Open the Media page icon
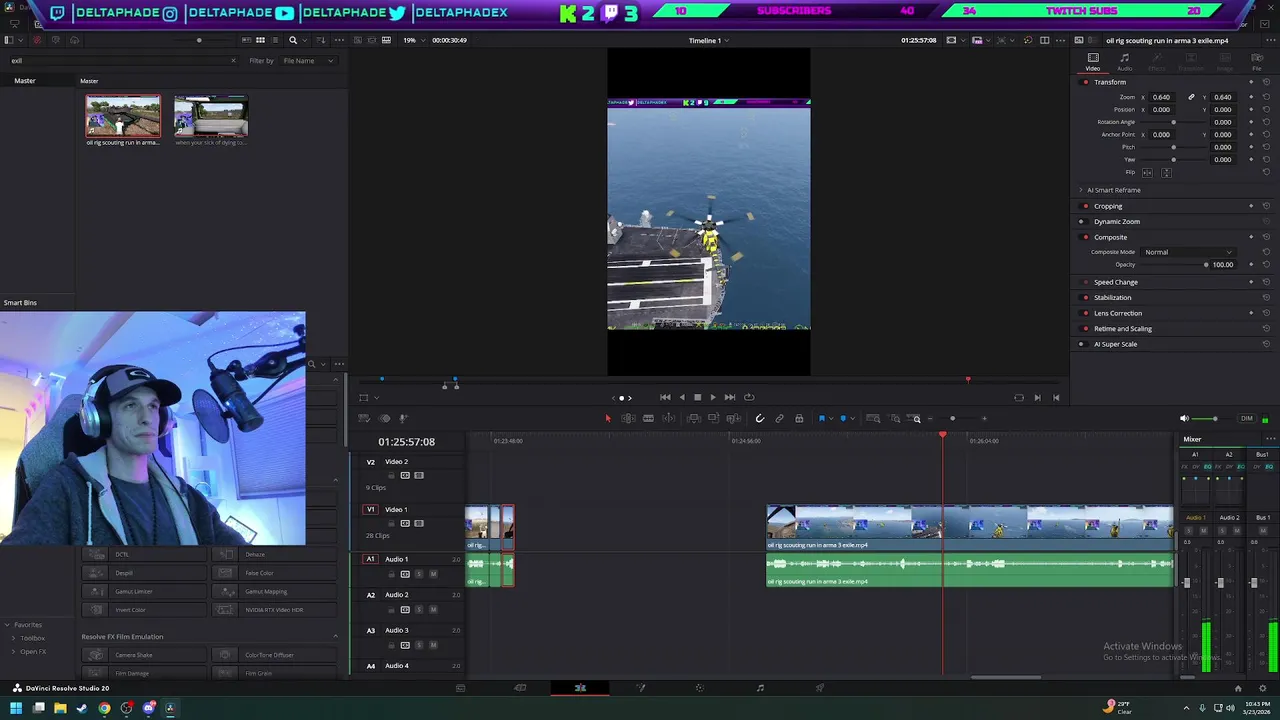 pyautogui.click(x=460, y=688)
